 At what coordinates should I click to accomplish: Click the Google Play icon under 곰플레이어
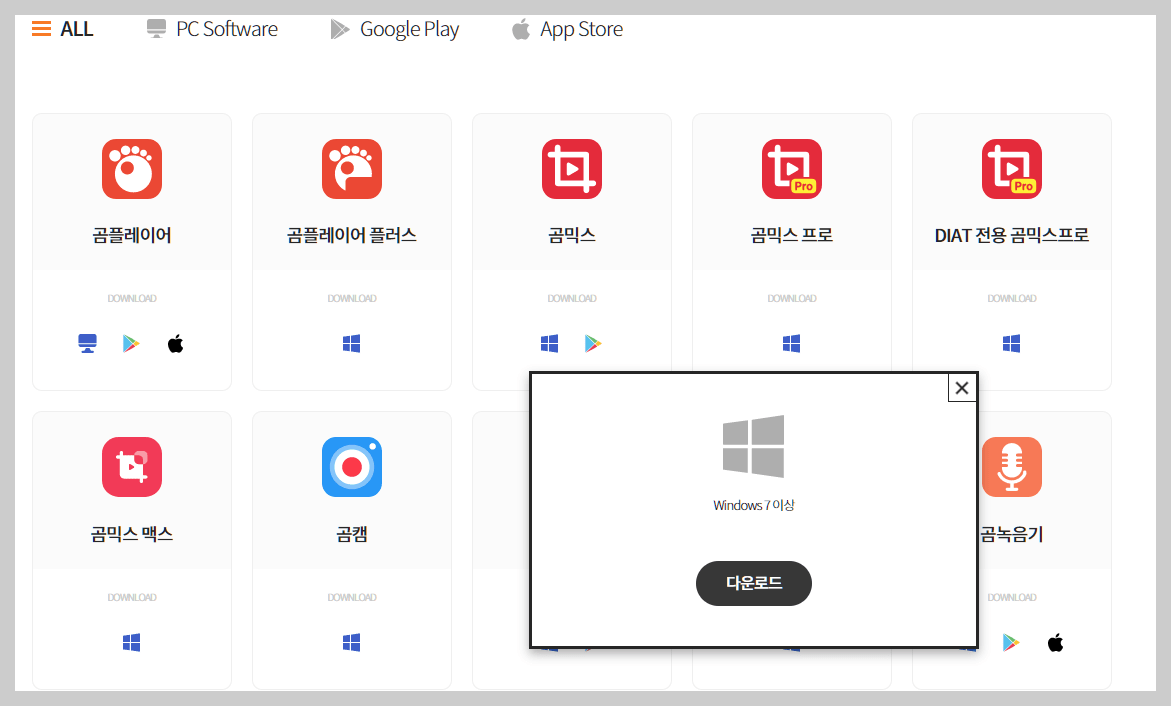131,344
